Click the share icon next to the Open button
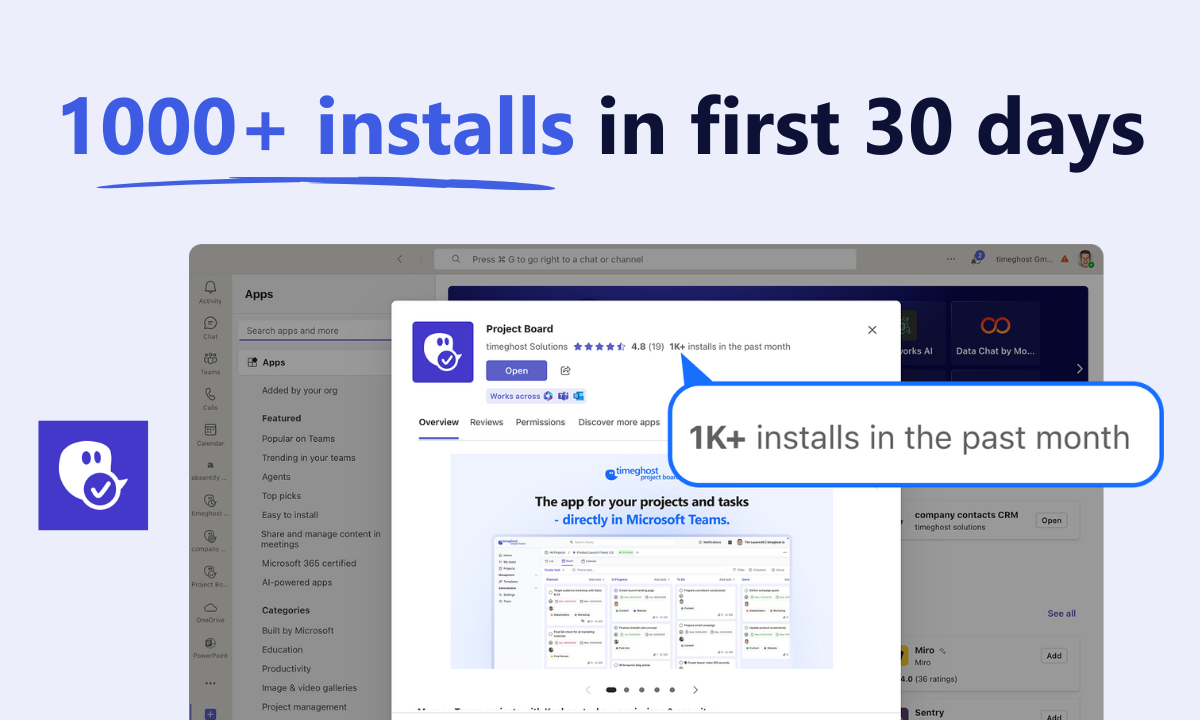The image size is (1200, 720). (565, 370)
